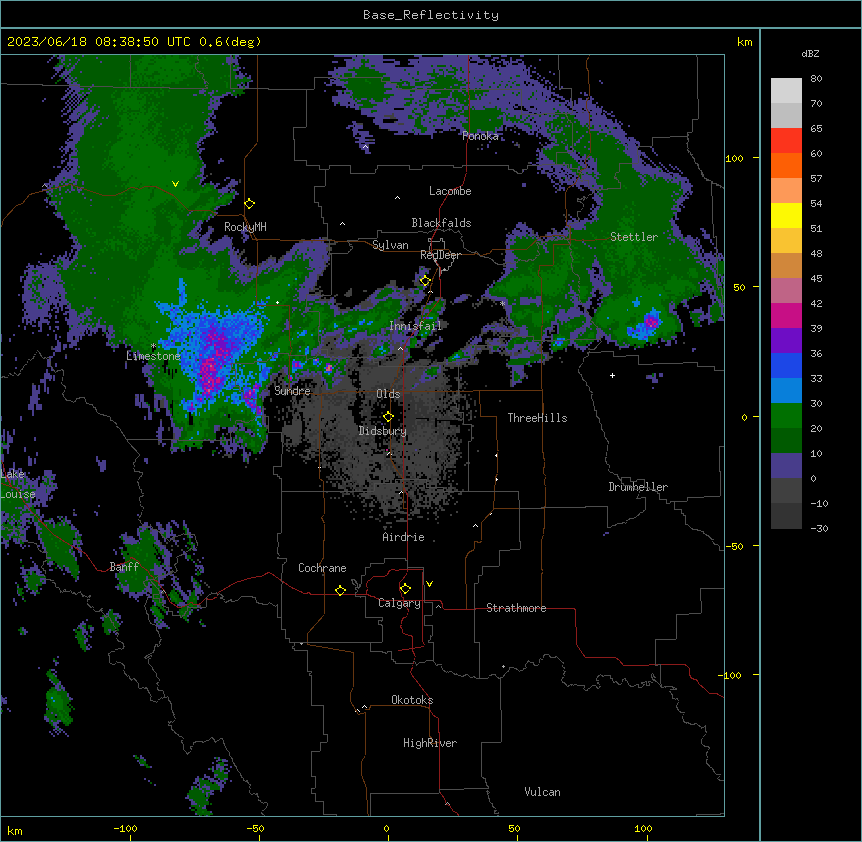Click the Blackfalds city label
Screen dimensions: 862x842
[x=441, y=223]
